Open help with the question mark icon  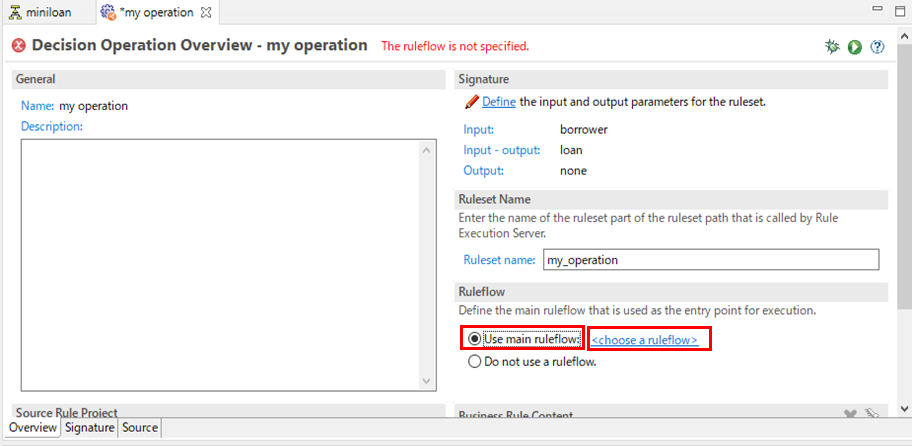[x=877, y=47]
